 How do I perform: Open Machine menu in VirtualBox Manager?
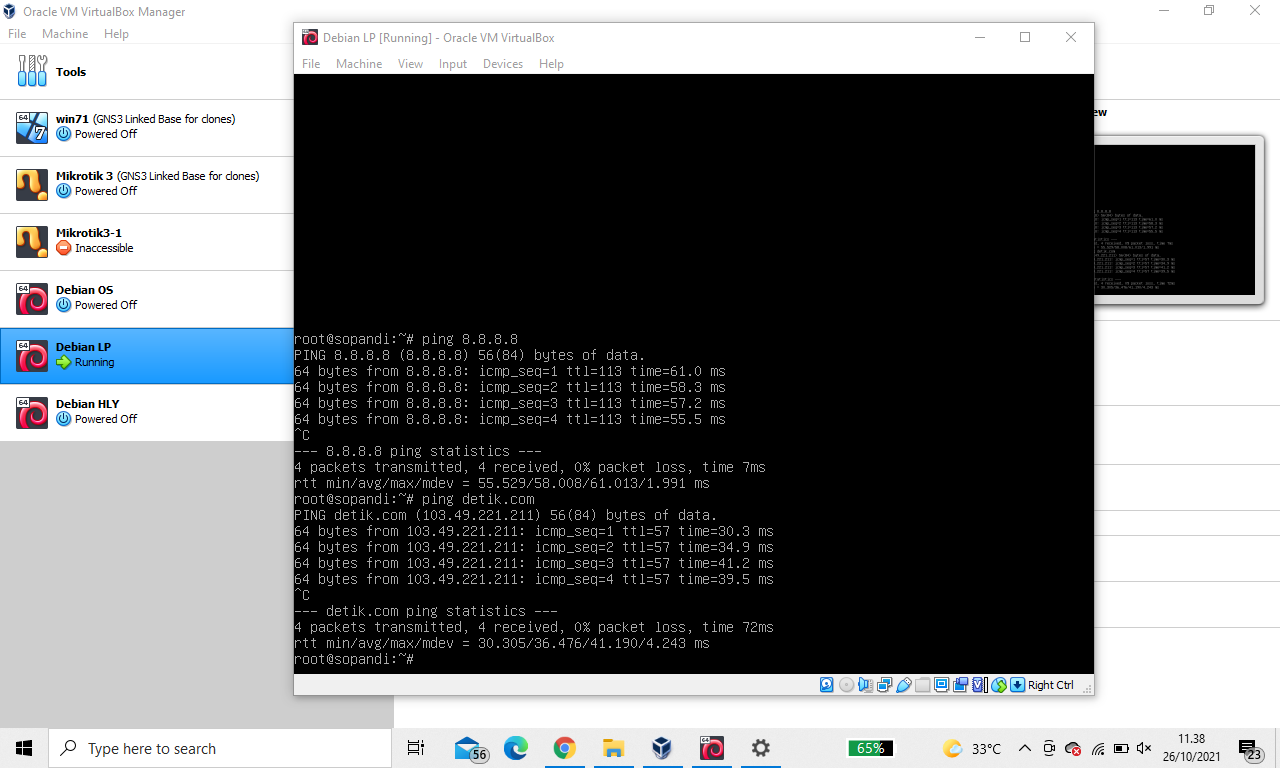click(x=65, y=34)
